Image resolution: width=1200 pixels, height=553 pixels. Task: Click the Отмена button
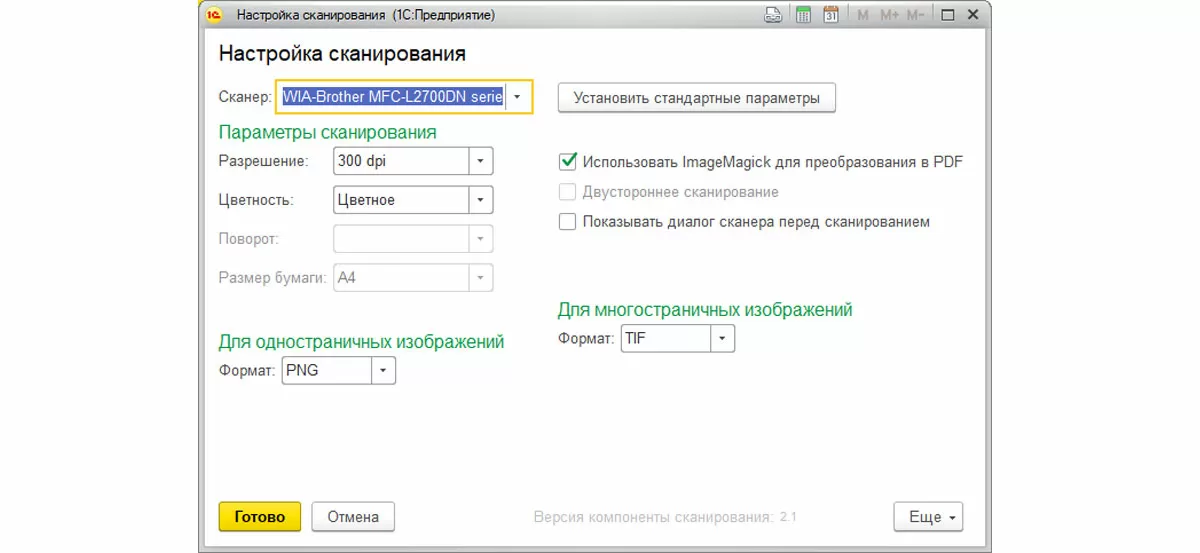coord(353,517)
